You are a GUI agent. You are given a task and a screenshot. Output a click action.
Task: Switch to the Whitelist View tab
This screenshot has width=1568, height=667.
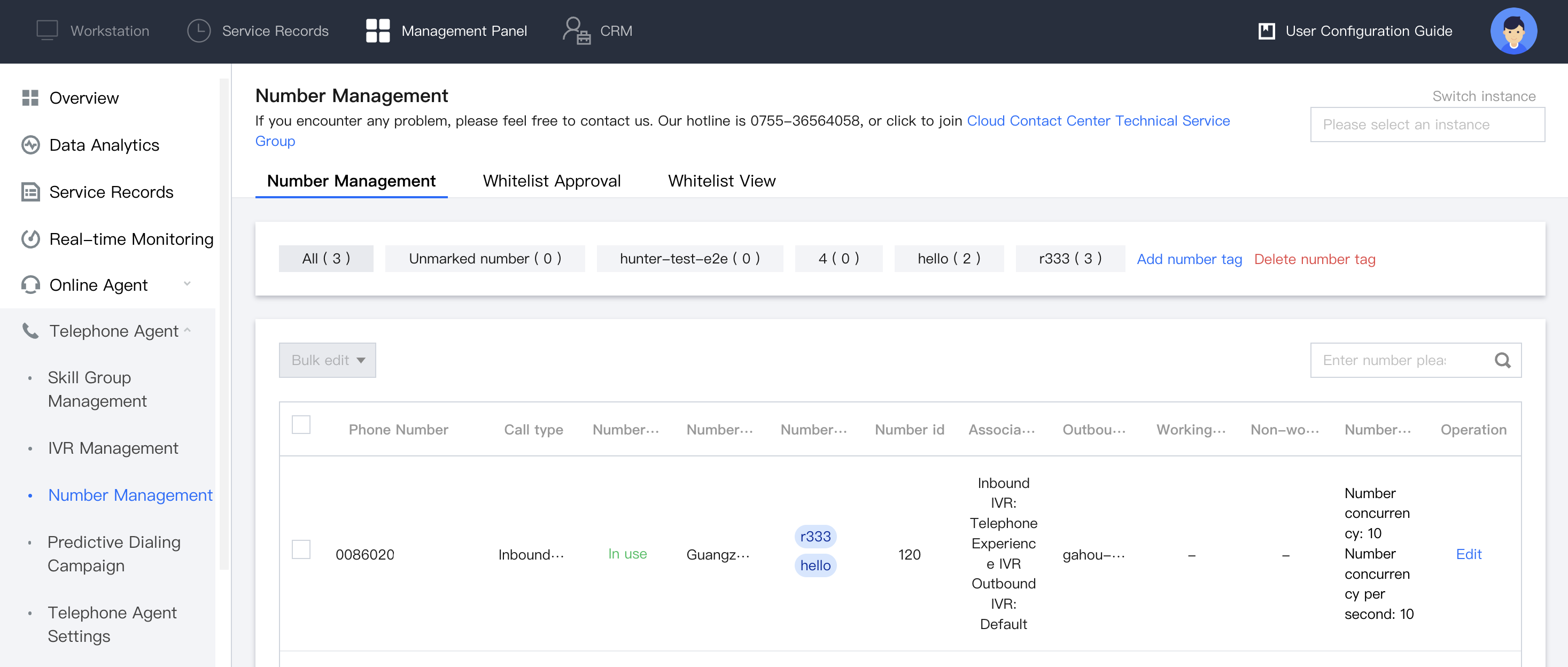[721, 181]
